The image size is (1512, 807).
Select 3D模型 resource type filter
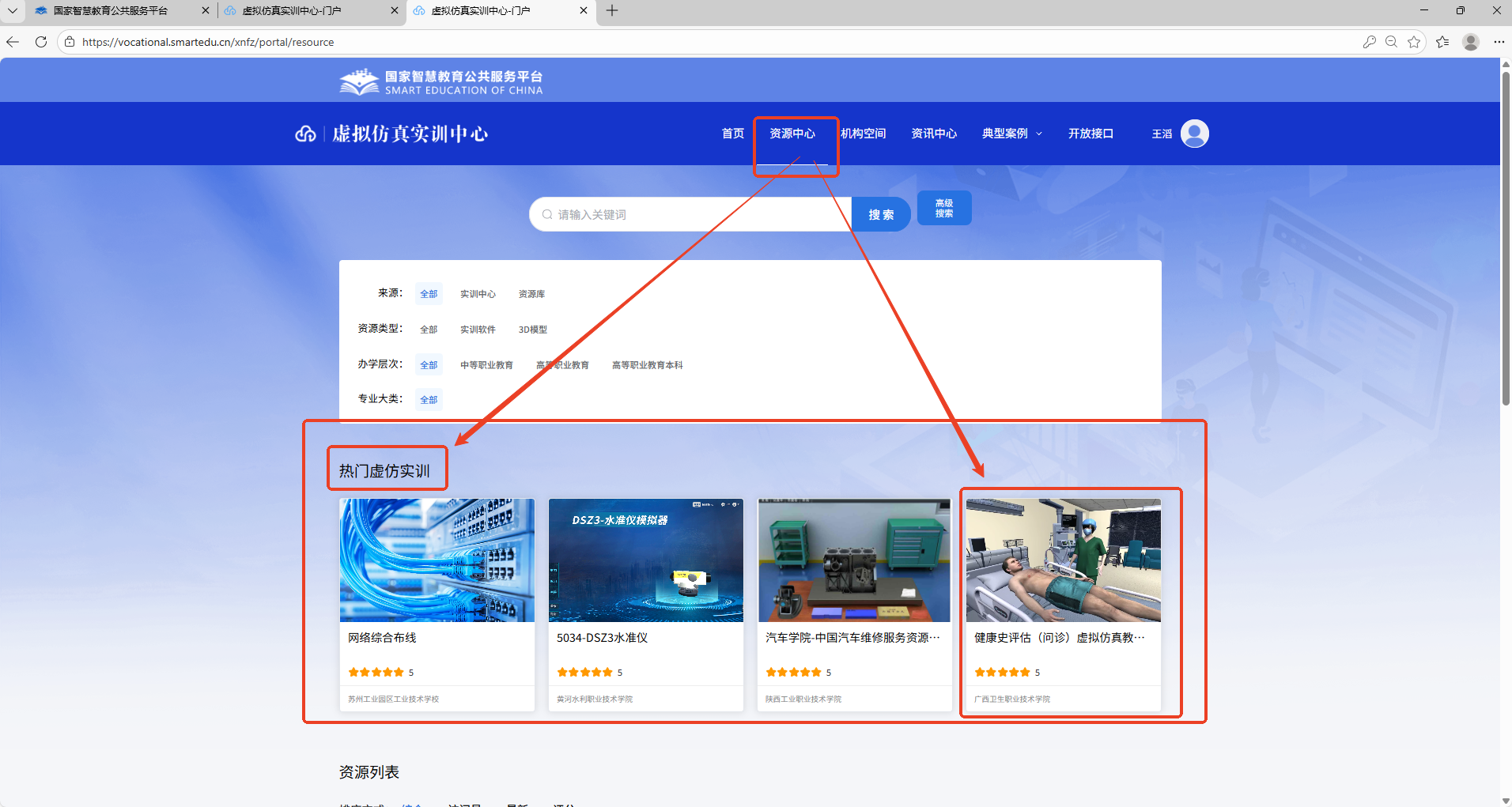(x=532, y=330)
